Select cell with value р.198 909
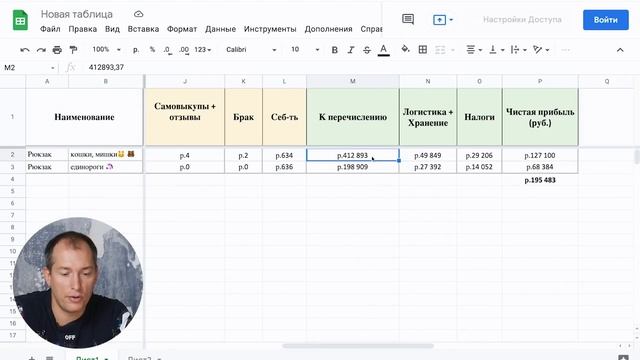Image resolution: width=640 pixels, height=360 pixels. (353, 167)
